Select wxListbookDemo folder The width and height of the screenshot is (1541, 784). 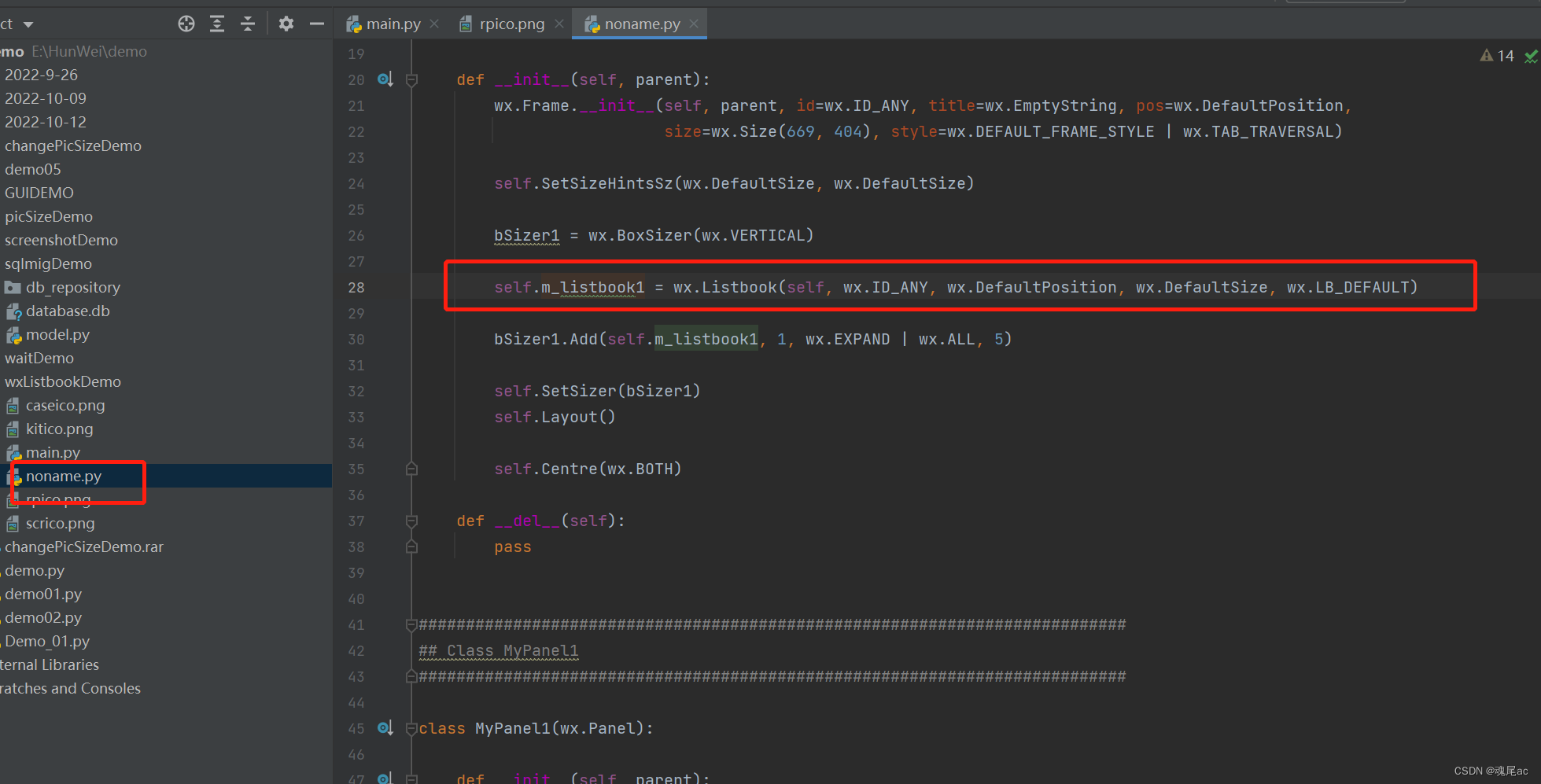coord(63,381)
